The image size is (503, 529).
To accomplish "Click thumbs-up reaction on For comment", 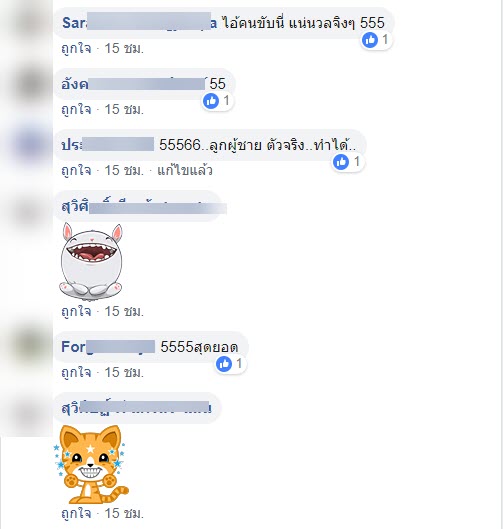I will coord(230,364).
